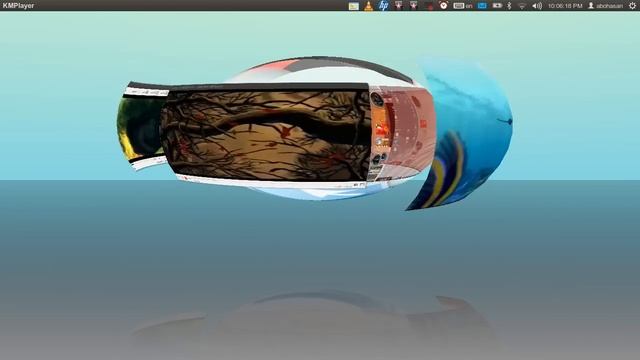
Task: Open the sound volume indicator
Action: point(537,6)
